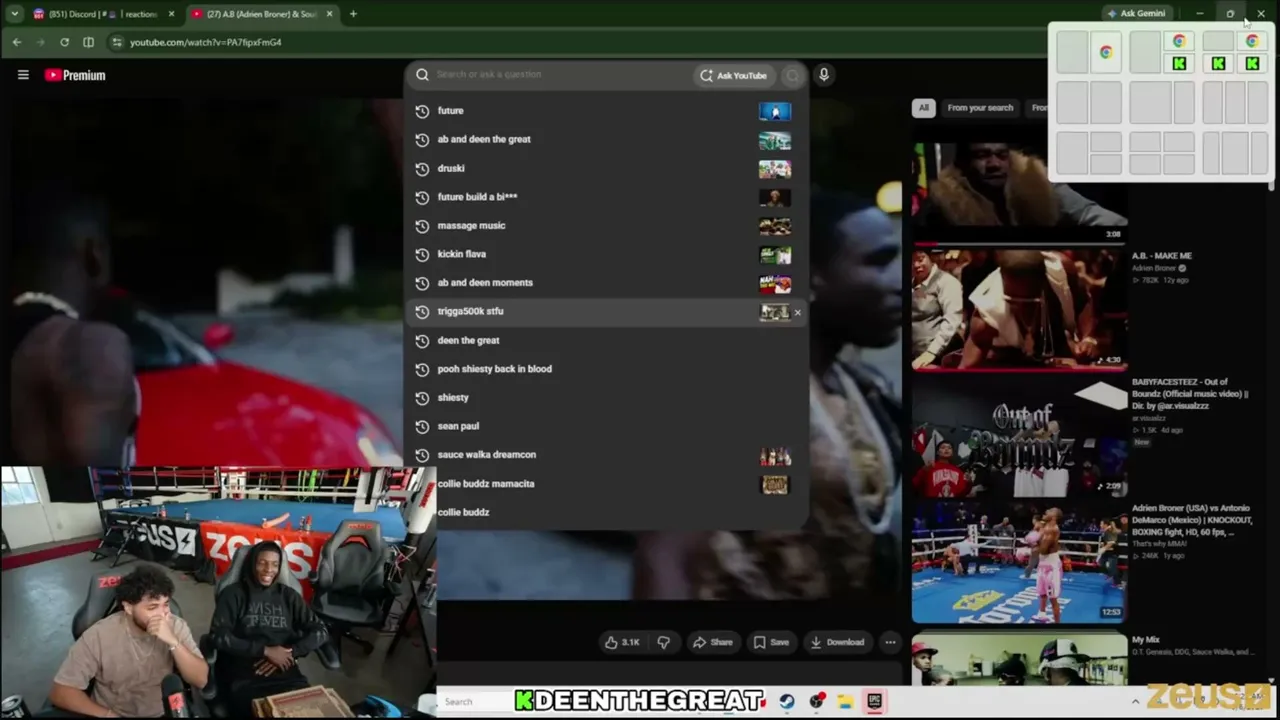Open 'A.B. - MAKE ME' recommended video

(x=1162, y=256)
